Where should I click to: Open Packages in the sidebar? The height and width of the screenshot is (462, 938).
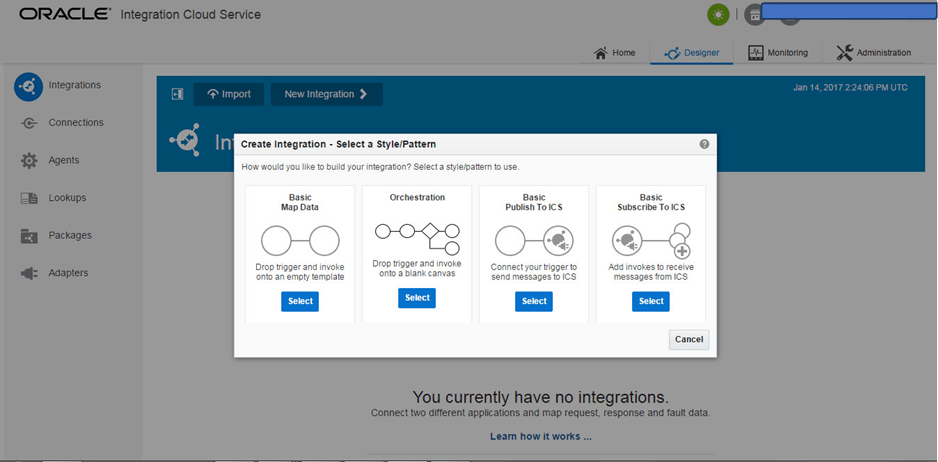pyautogui.click(x=70, y=235)
